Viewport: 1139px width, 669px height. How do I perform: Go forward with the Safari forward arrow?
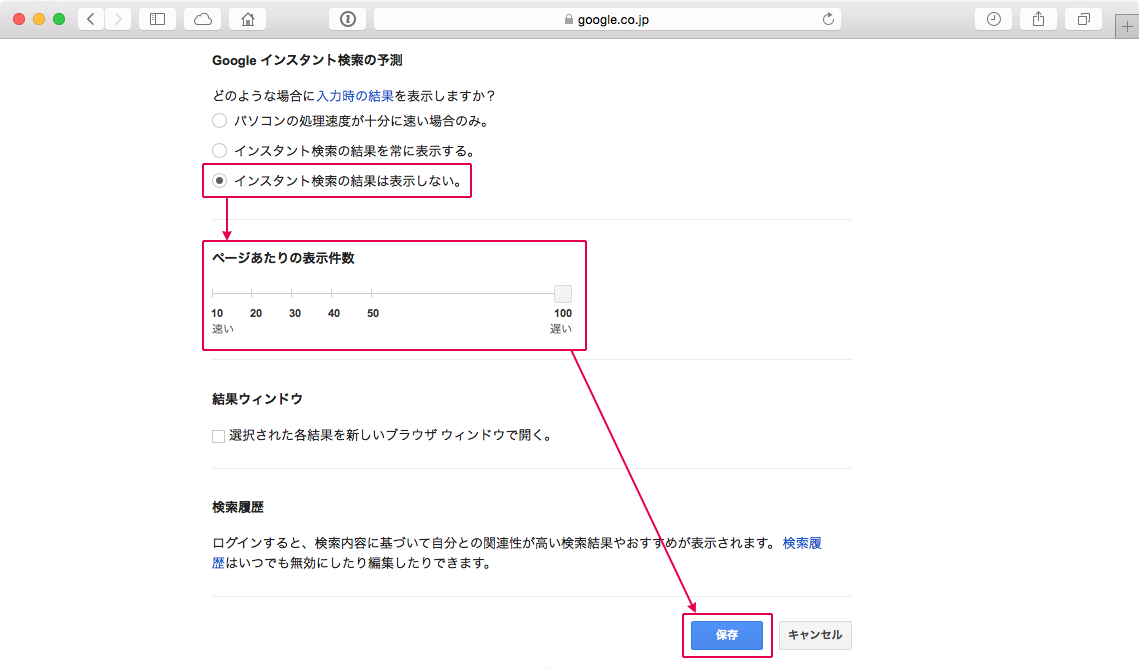click(118, 20)
